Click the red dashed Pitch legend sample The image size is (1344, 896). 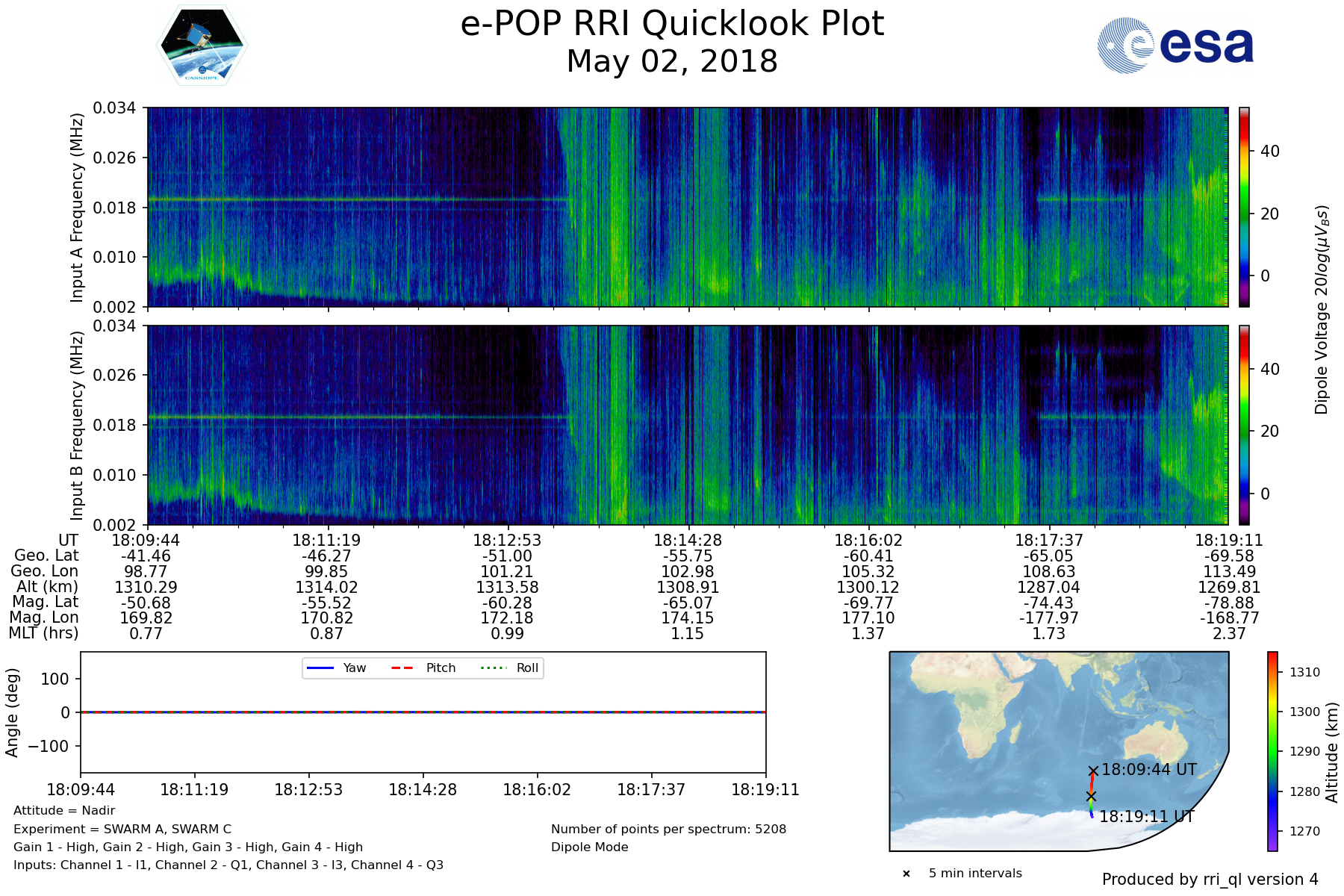click(x=402, y=668)
